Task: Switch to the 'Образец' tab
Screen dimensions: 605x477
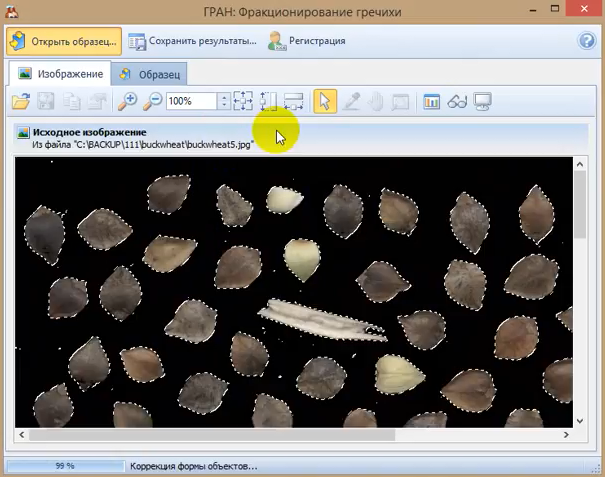Action: click(x=149, y=74)
